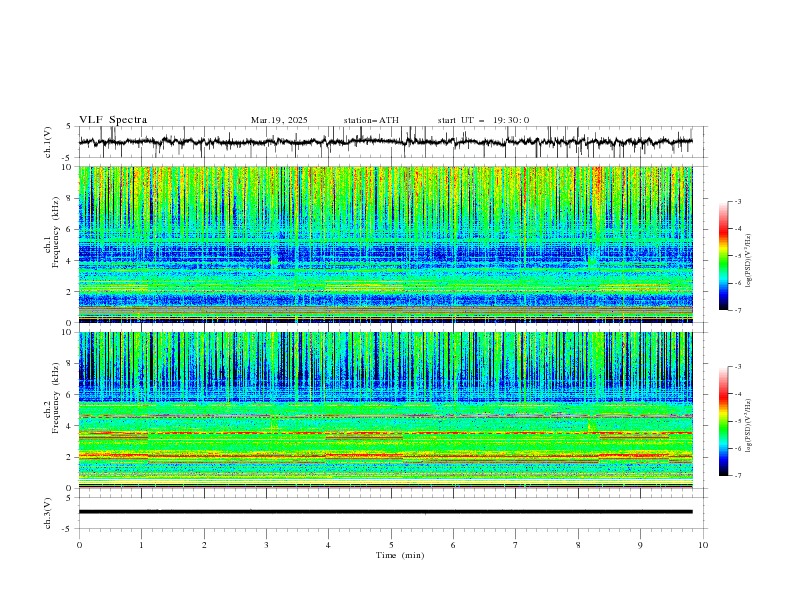Viewport: 792px width, 612px height.
Task: Click the "station=ATH" header label
Action: pyautogui.click(x=371, y=120)
